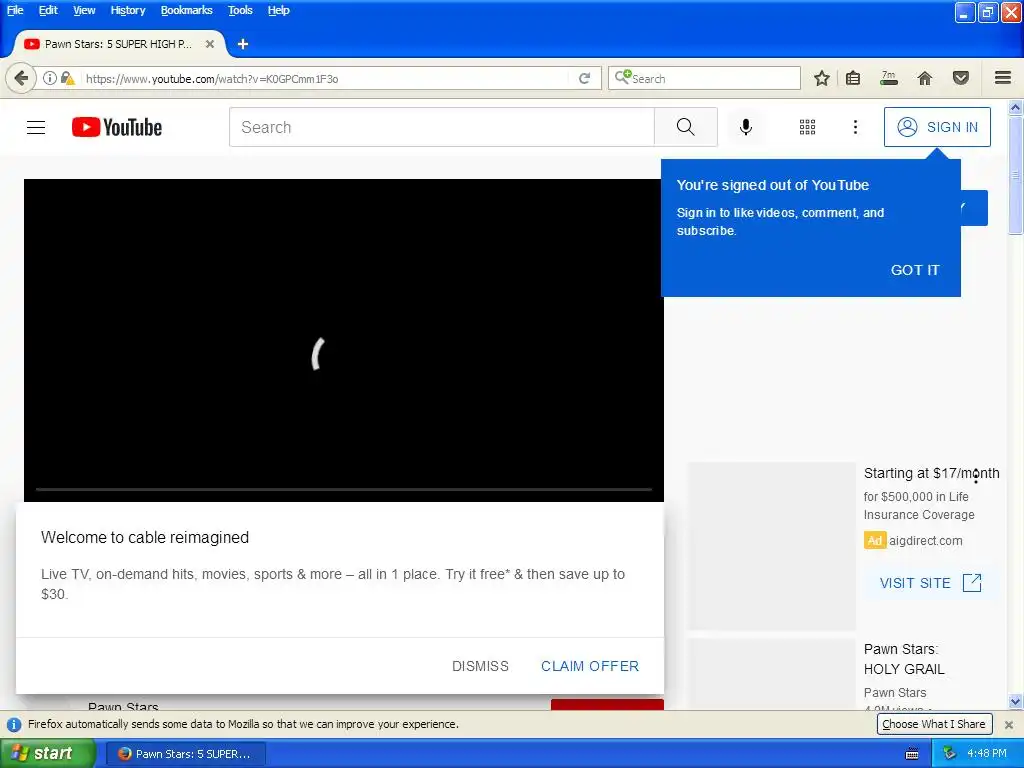The width and height of the screenshot is (1024, 768).
Task: Open the View menu
Action: click(x=84, y=10)
